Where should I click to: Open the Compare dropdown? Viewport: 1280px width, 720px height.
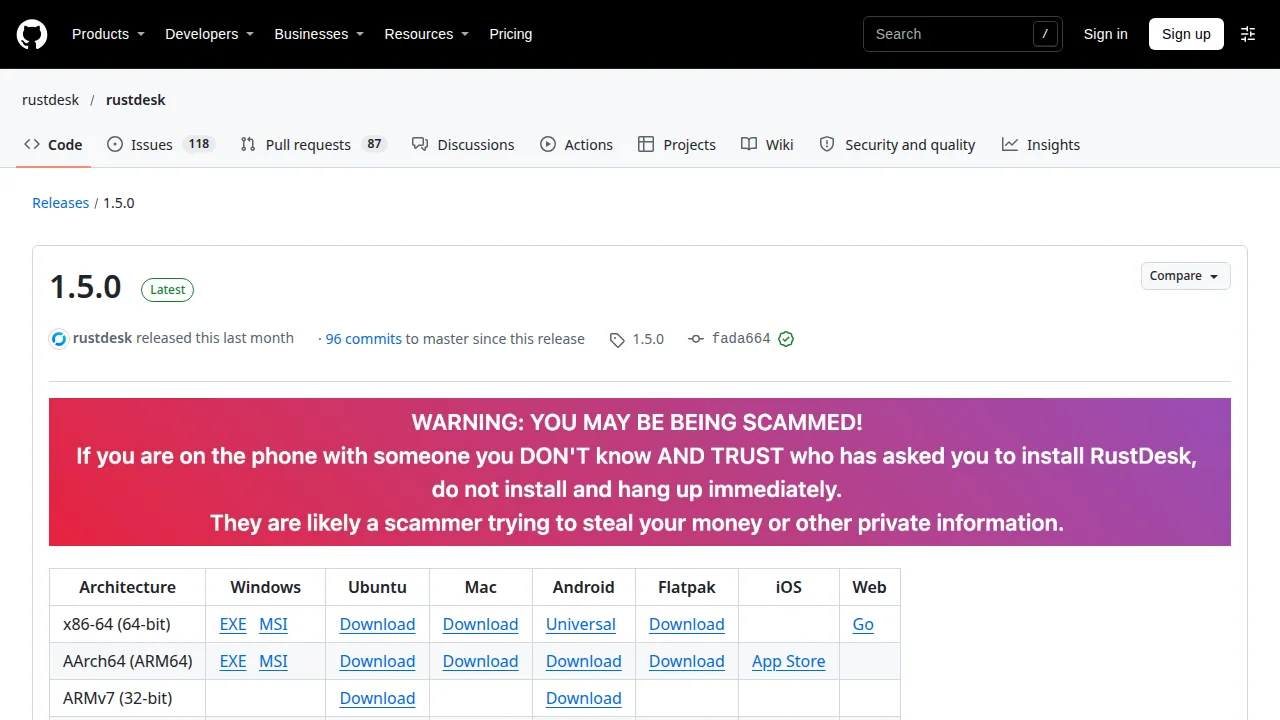coord(1185,276)
